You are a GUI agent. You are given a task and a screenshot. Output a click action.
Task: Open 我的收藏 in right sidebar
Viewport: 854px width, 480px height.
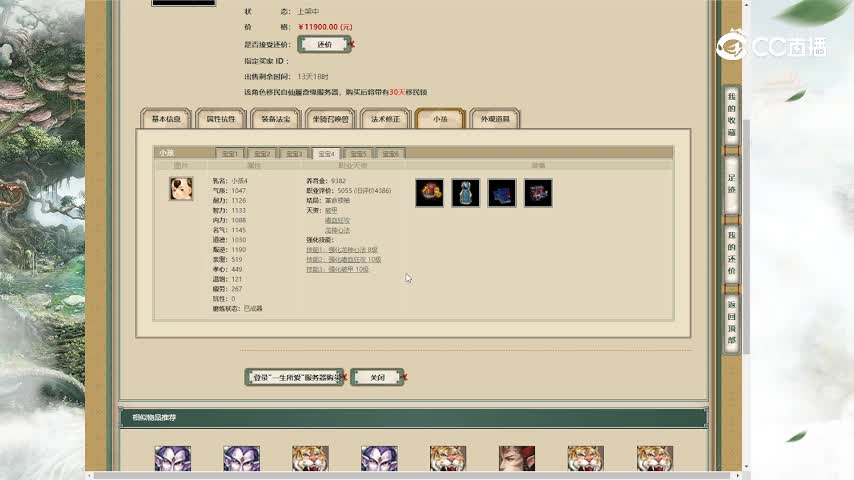pyautogui.click(x=731, y=114)
